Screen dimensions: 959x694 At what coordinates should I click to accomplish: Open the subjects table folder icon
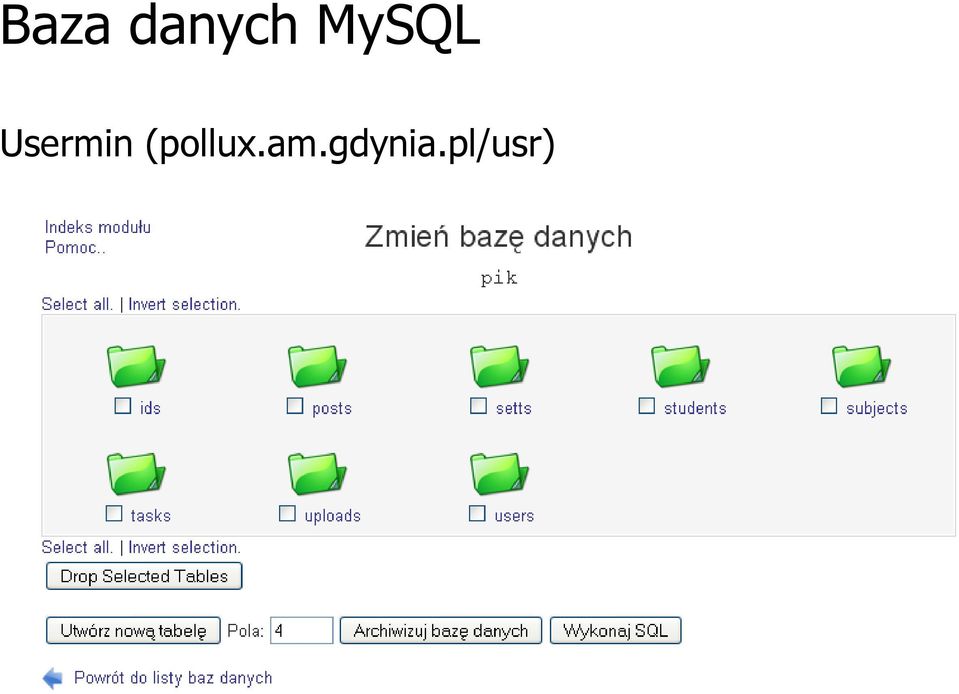(x=861, y=366)
